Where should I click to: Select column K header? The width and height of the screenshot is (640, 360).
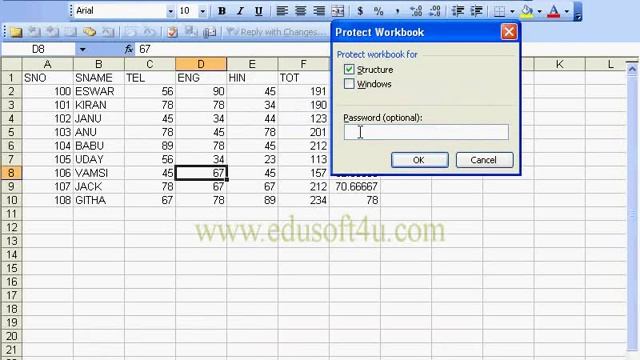(x=559, y=64)
